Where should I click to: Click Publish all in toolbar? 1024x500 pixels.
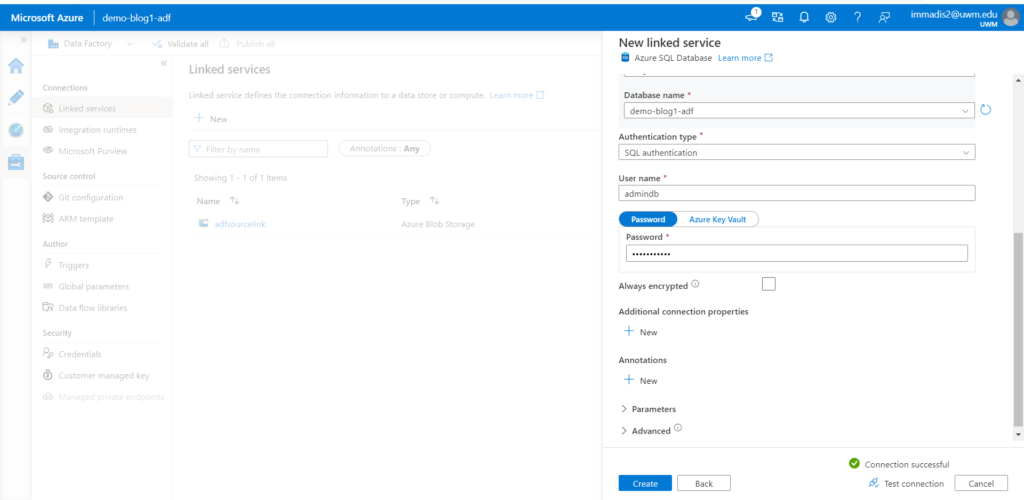coord(248,44)
